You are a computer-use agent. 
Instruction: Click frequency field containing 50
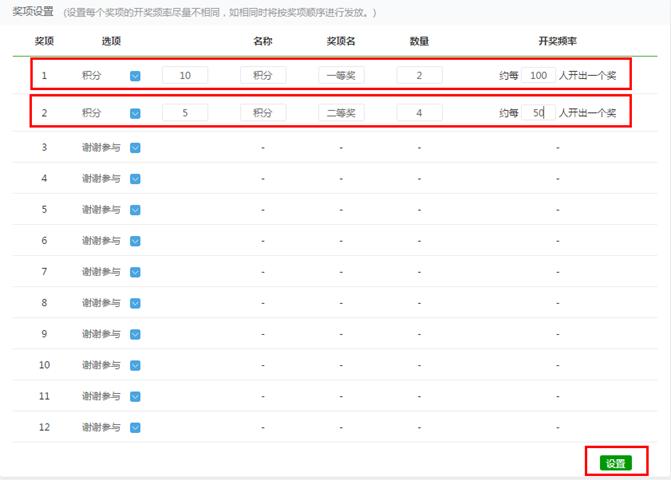coord(538,114)
